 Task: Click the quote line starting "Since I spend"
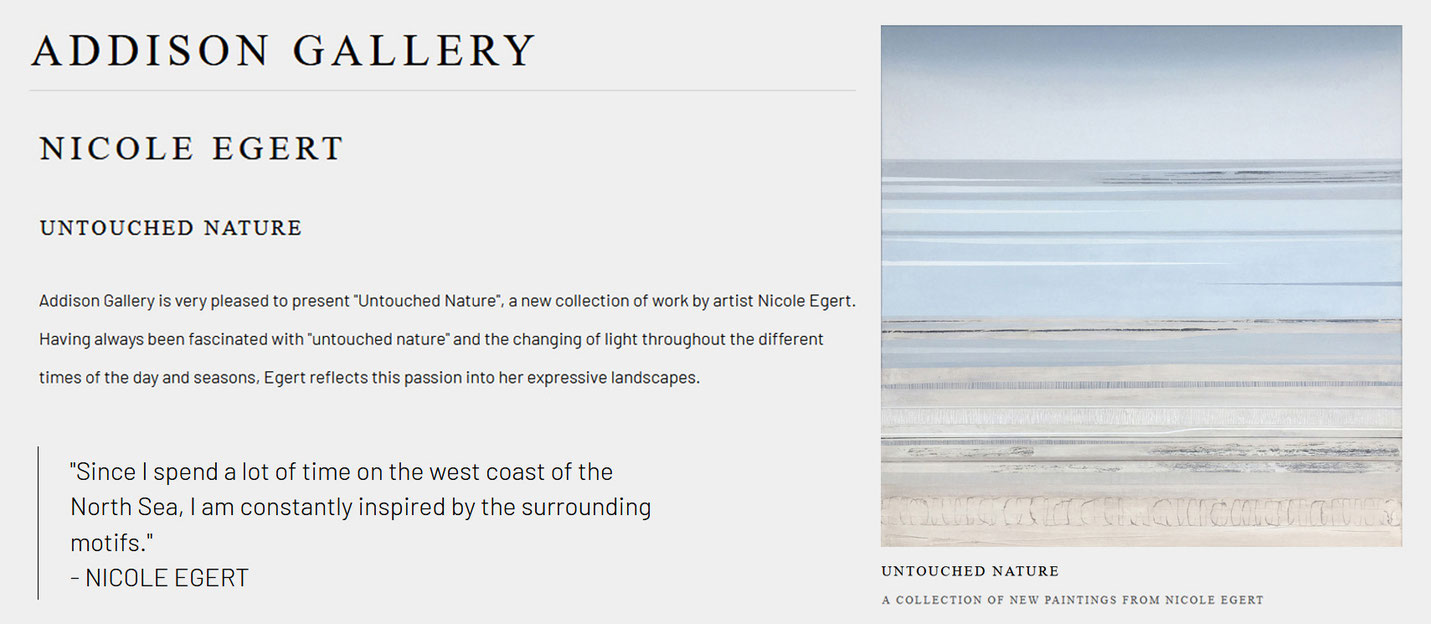tap(341, 472)
